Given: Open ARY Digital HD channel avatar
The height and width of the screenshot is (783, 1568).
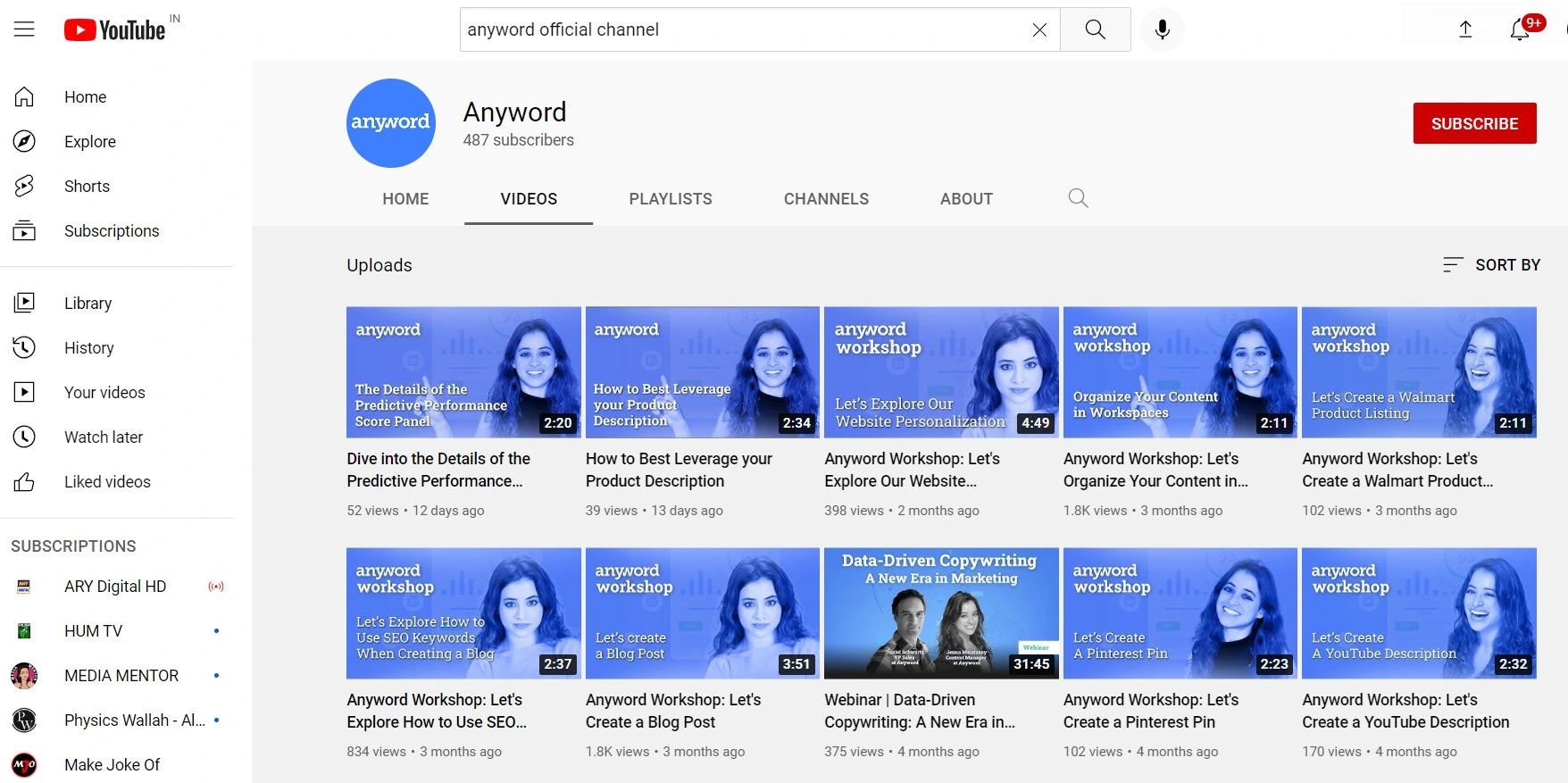Looking at the screenshot, I should click(x=24, y=587).
